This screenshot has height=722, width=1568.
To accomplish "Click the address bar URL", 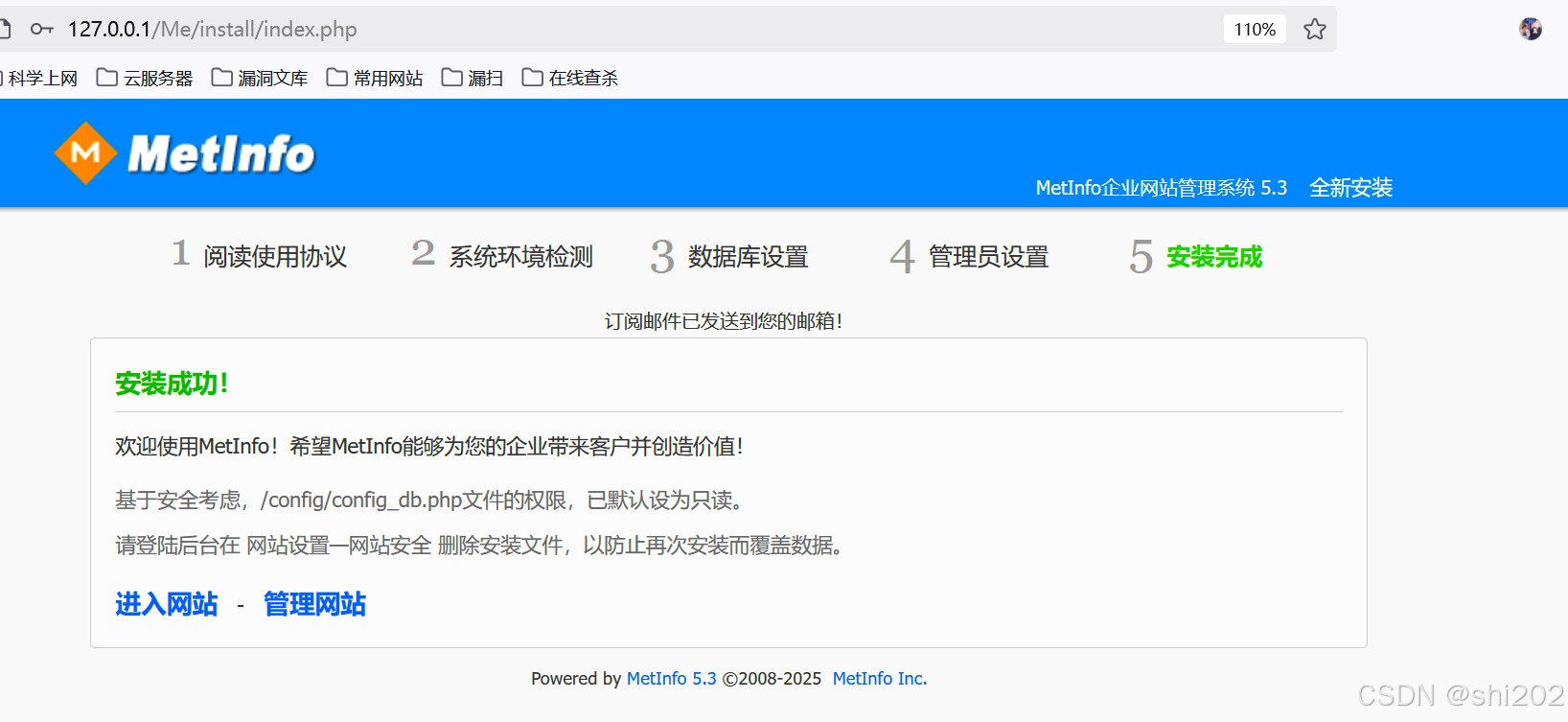I will click(212, 29).
